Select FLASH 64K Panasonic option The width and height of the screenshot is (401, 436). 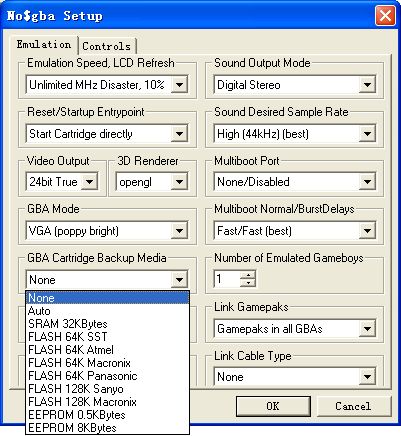[x=107, y=376]
